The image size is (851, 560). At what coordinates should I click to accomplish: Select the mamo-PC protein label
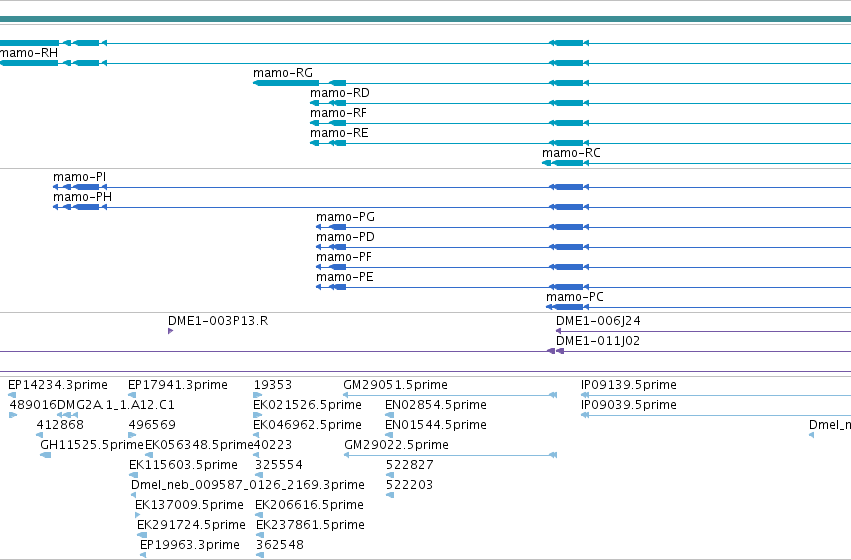pos(575,297)
